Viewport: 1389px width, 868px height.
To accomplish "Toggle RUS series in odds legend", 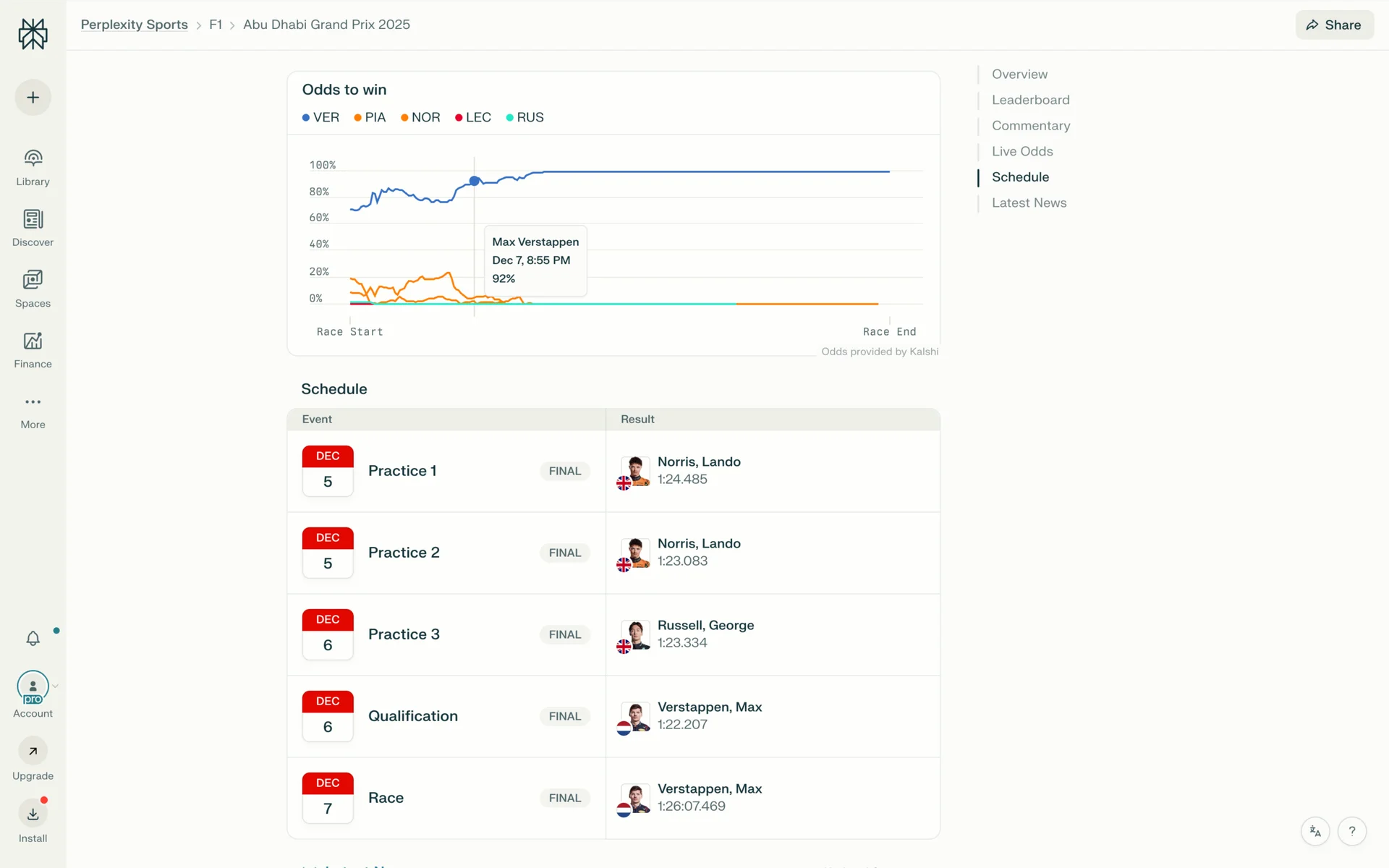I will (525, 117).
